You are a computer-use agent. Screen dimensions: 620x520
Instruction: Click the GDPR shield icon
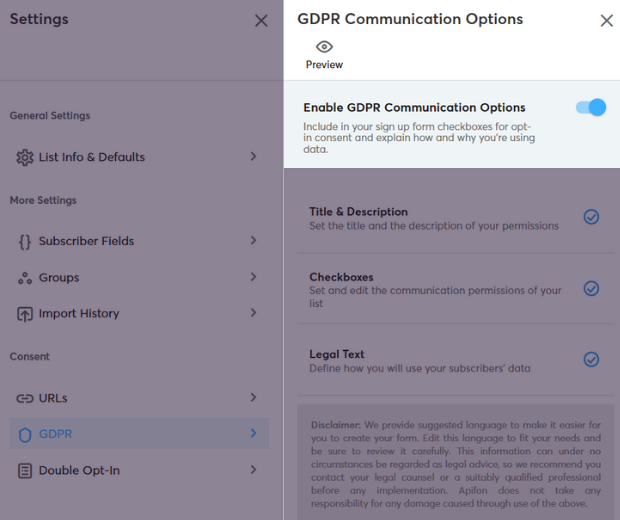point(25,435)
